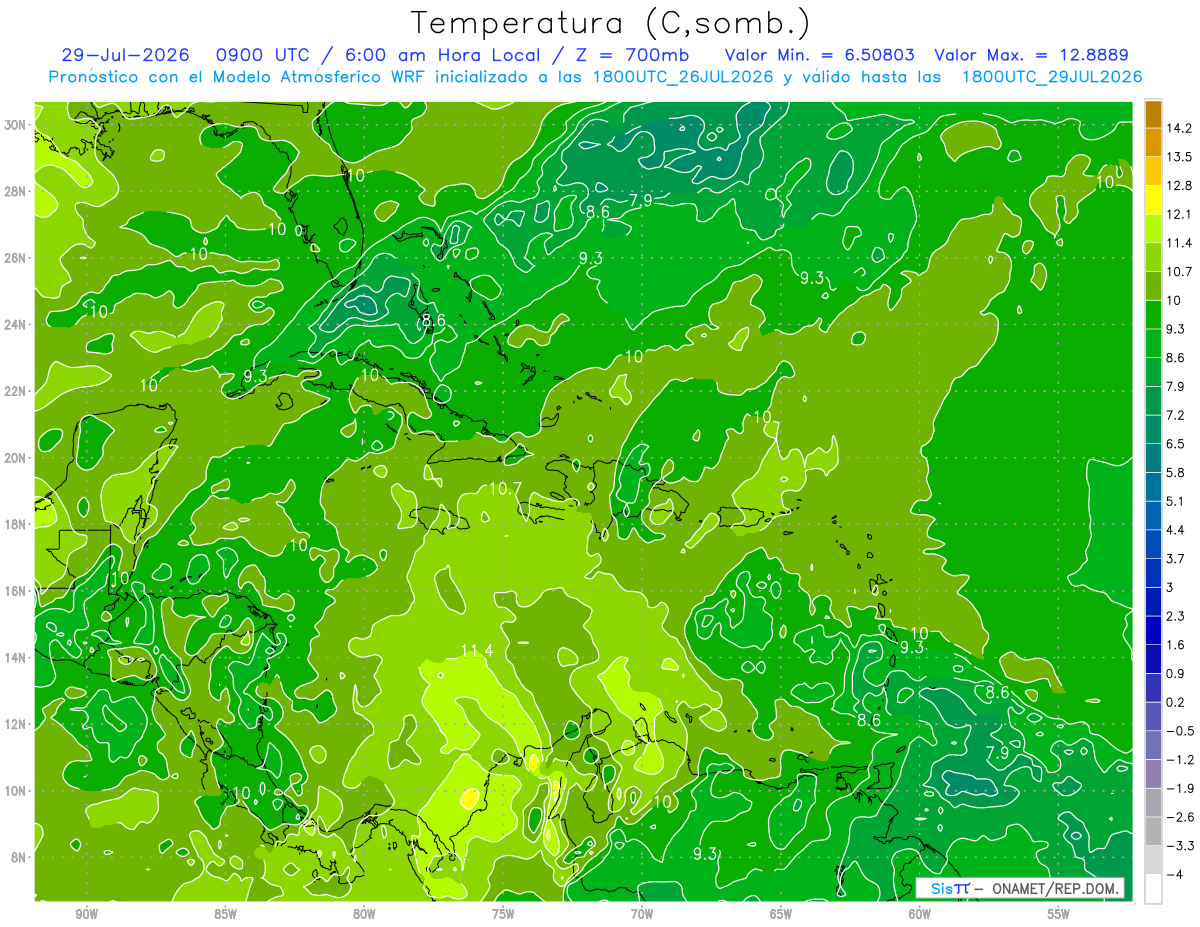Click the 3.7 colorbar value
The width and height of the screenshot is (1200, 927).
pos(1175,559)
